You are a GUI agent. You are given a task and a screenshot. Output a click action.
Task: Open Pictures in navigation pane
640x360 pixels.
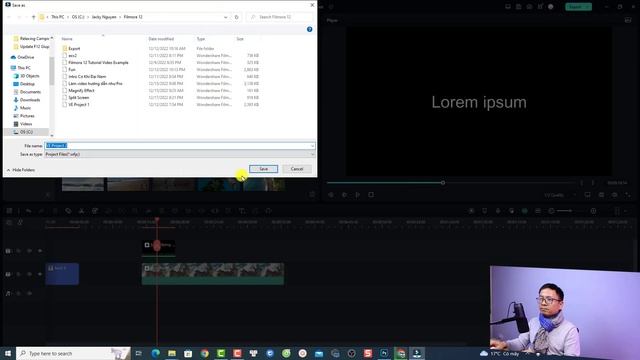(27, 116)
